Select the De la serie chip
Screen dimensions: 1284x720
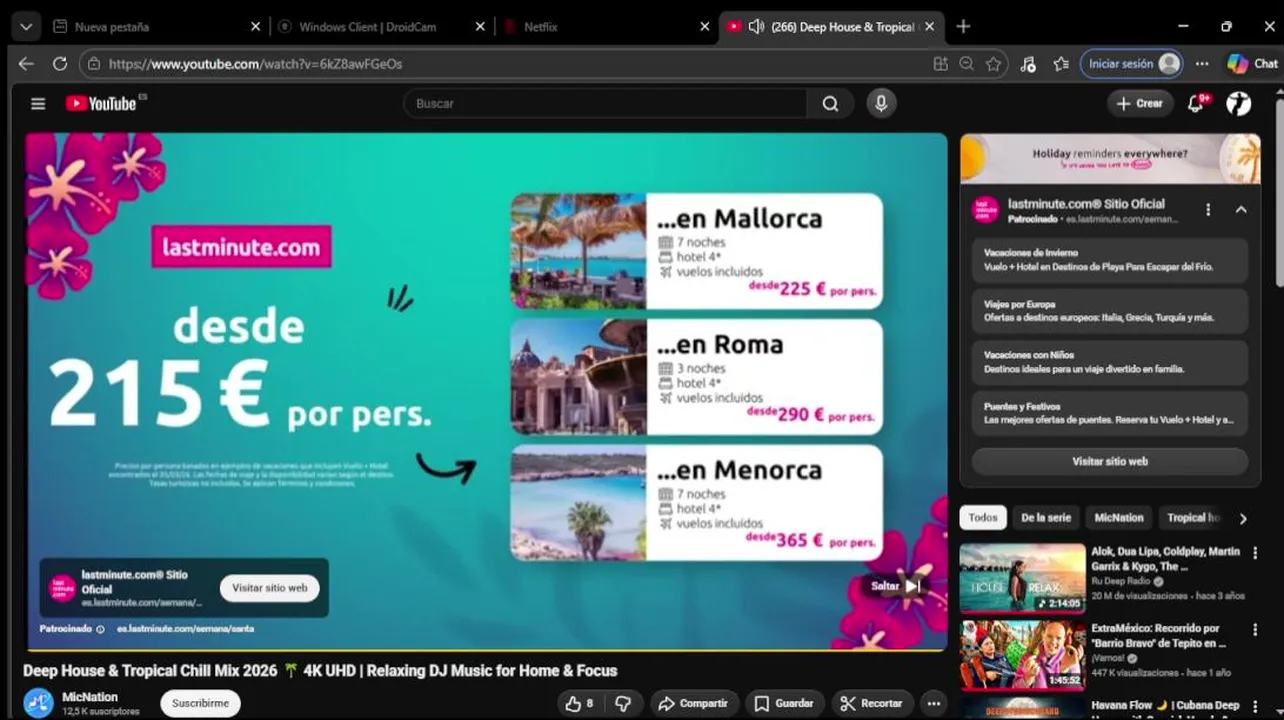[1046, 517]
